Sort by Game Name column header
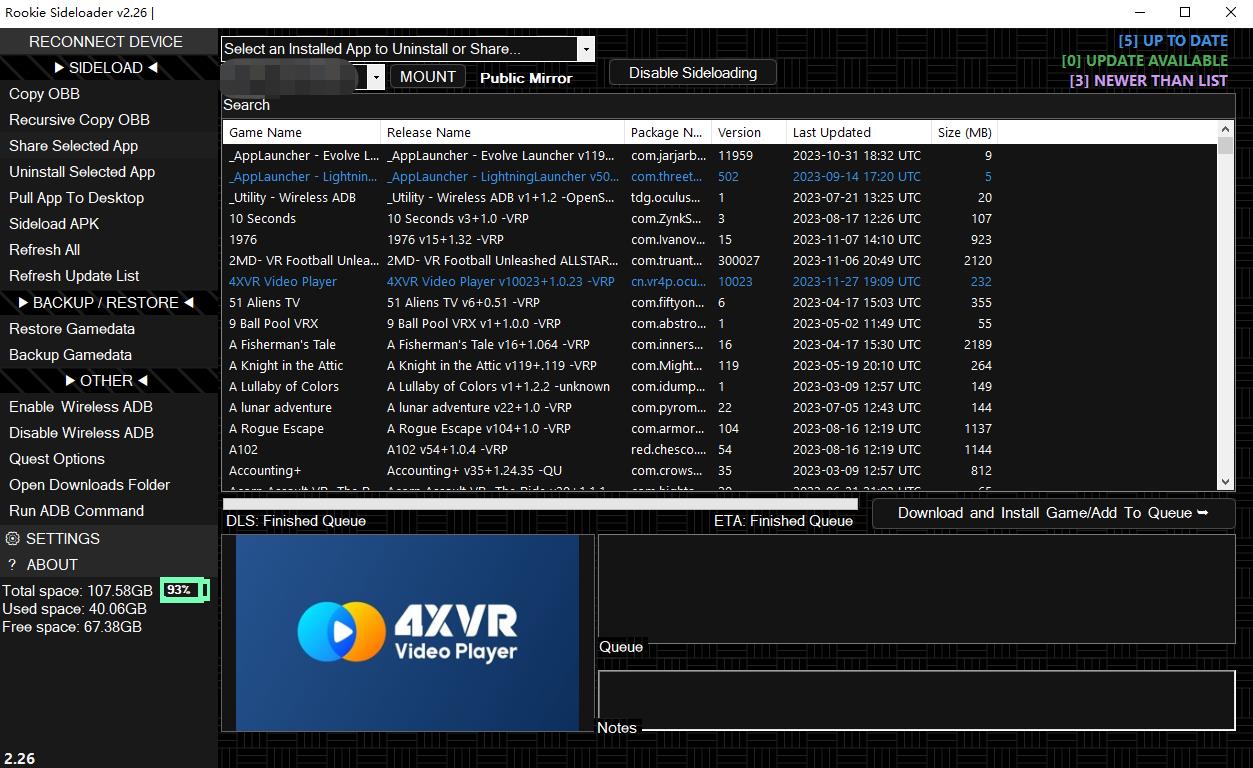The image size is (1253, 768). [301, 132]
